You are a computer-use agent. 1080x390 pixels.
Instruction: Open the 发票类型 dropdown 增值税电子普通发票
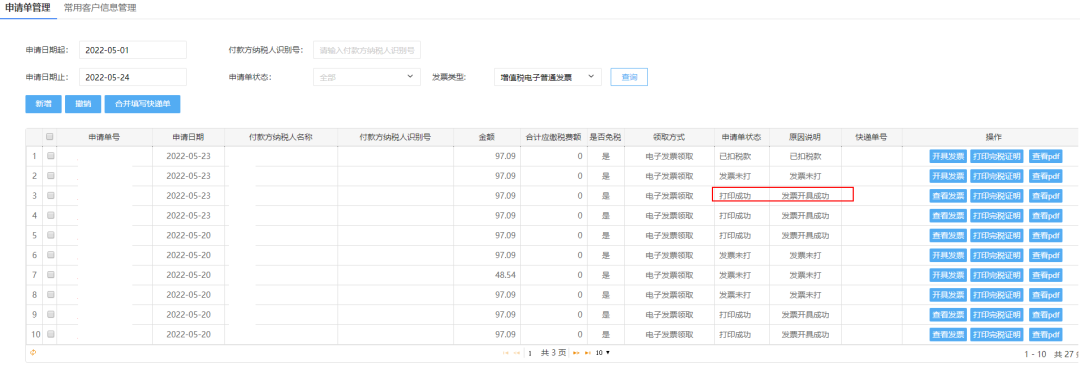[x=548, y=77]
